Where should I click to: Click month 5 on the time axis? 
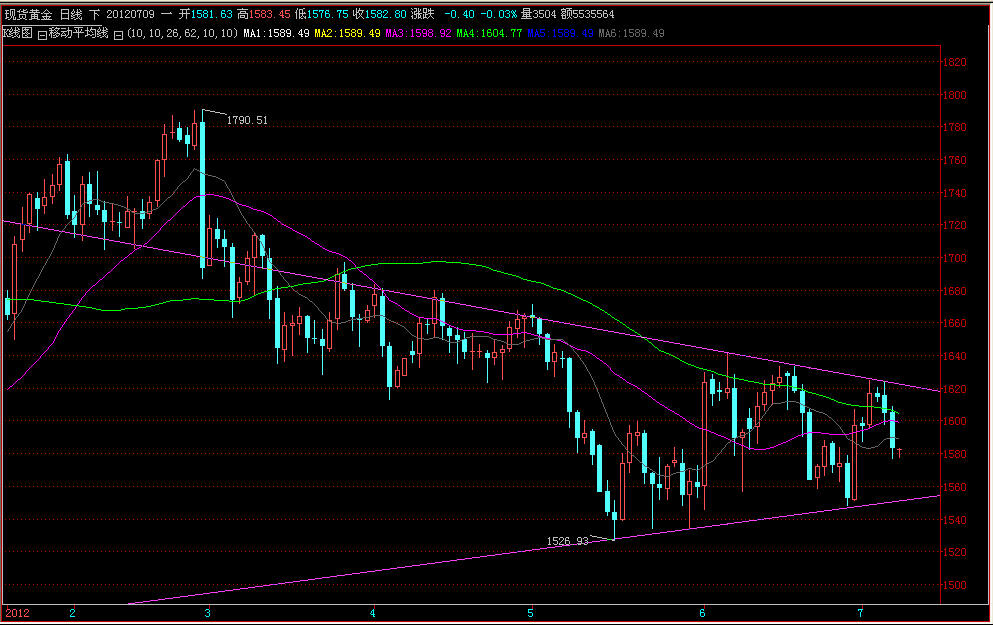[x=530, y=613]
